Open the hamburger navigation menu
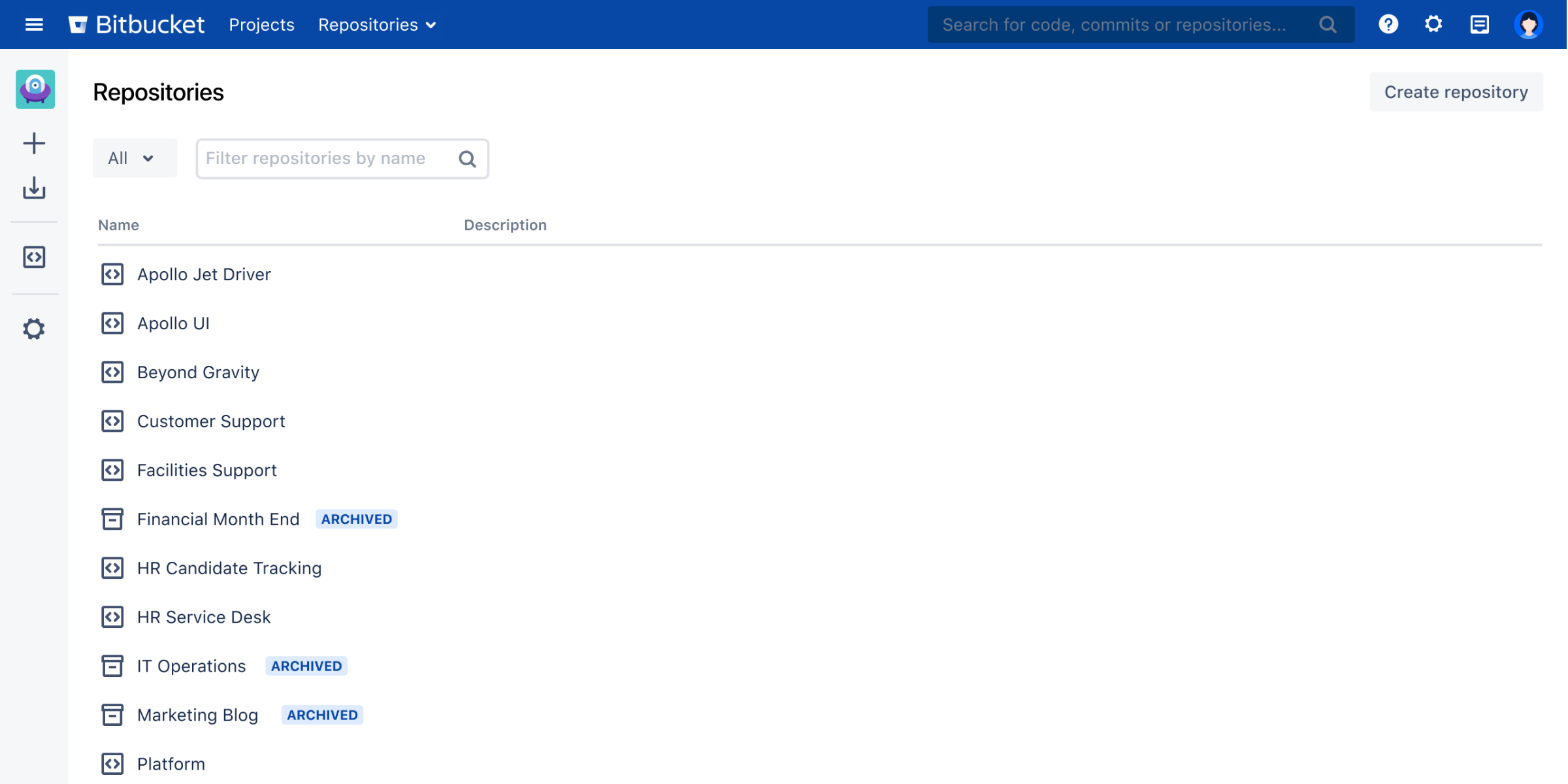 34,25
